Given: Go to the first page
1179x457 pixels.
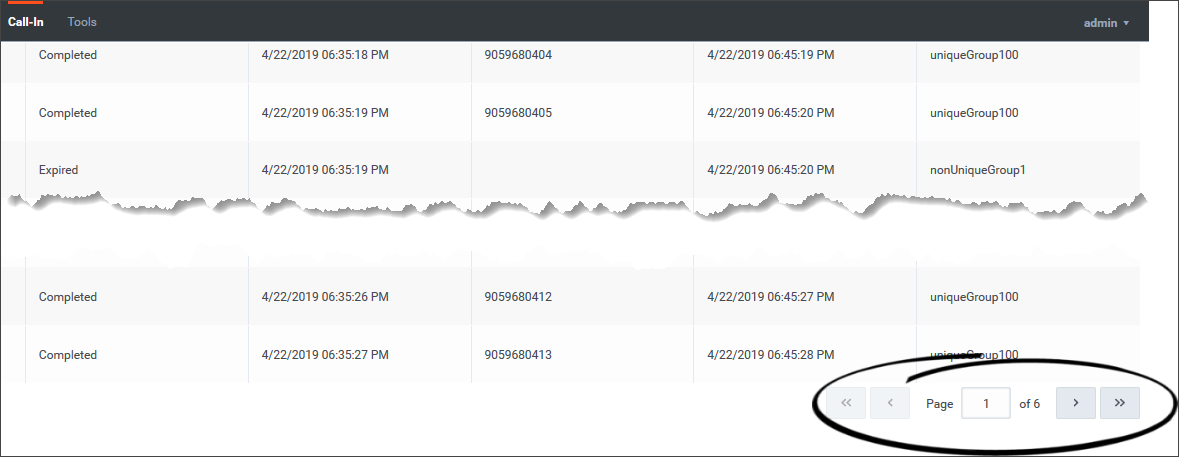Looking at the screenshot, I should click(x=846, y=403).
